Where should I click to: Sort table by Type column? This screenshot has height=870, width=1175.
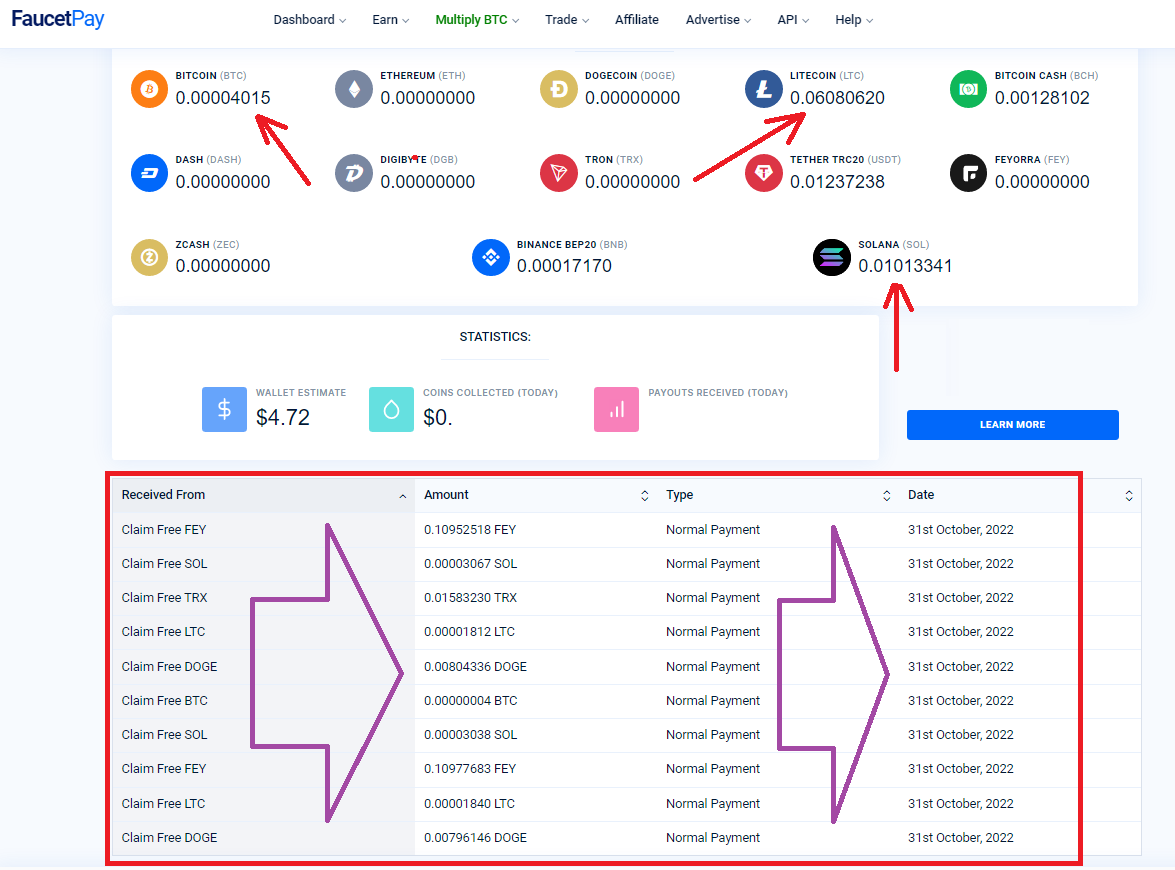click(778, 495)
